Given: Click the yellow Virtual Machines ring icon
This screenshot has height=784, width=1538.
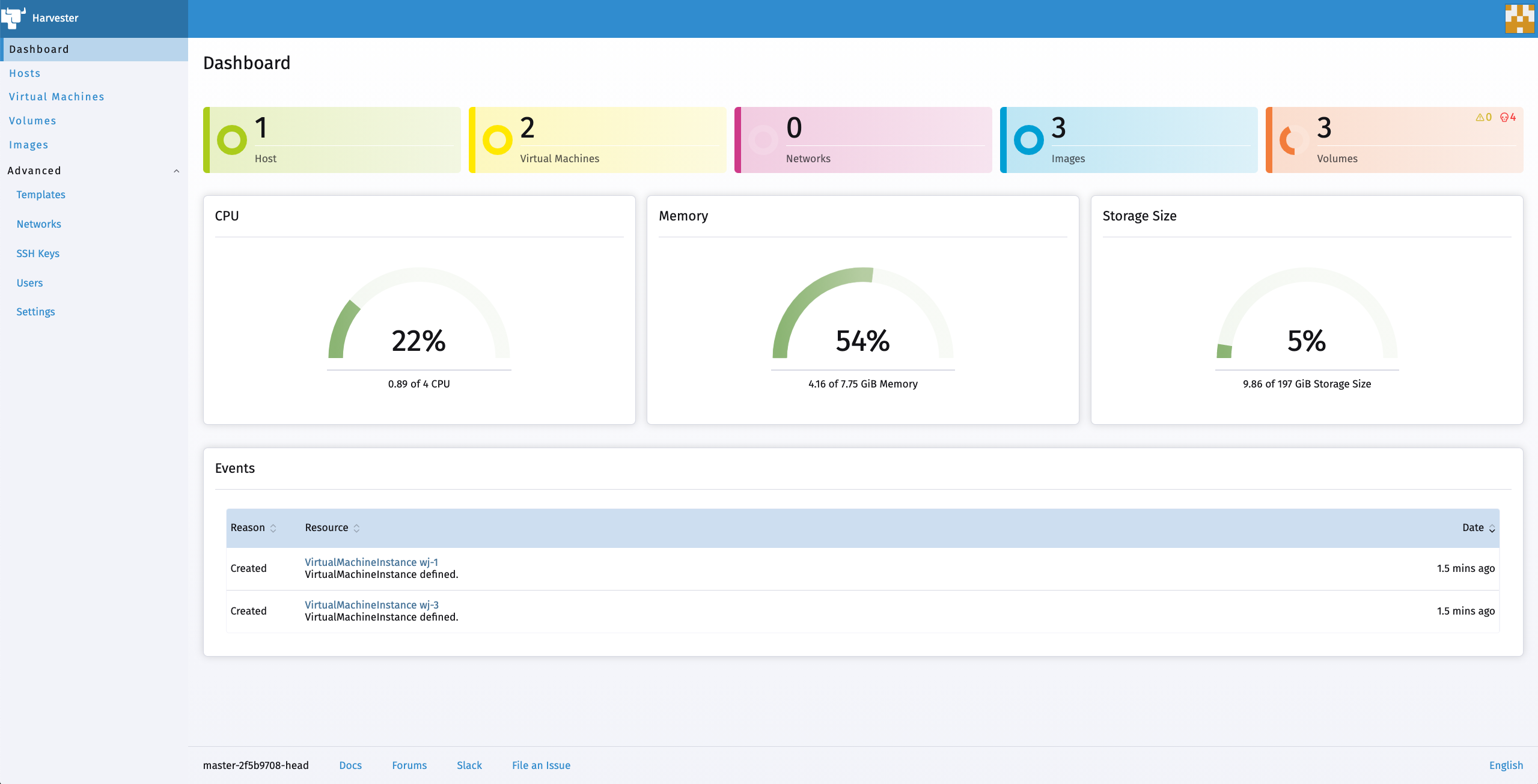Looking at the screenshot, I should click(x=497, y=140).
